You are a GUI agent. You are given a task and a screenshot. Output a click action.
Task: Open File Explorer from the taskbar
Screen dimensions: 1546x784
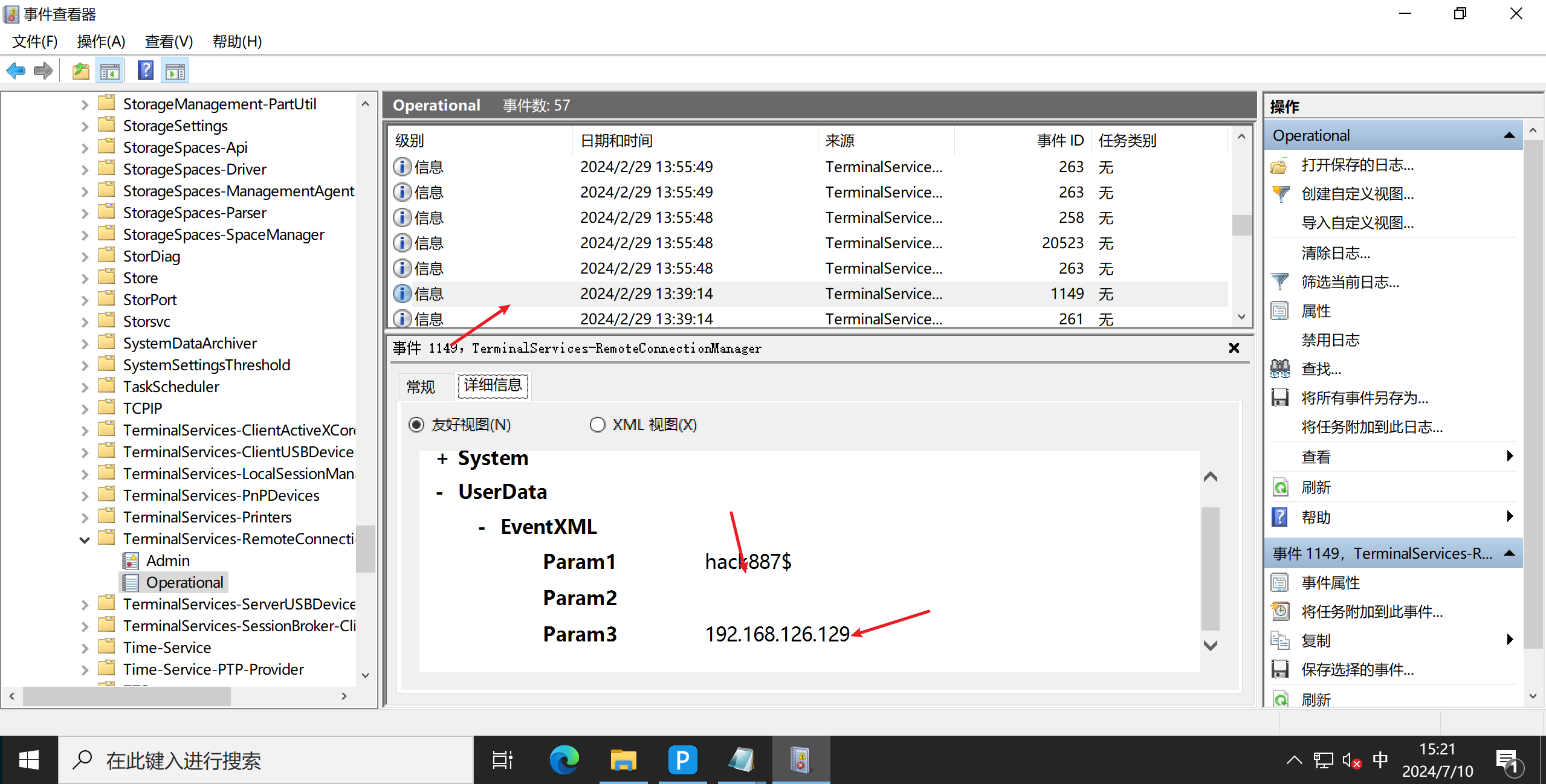pyautogui.click(x=623, y=760)
